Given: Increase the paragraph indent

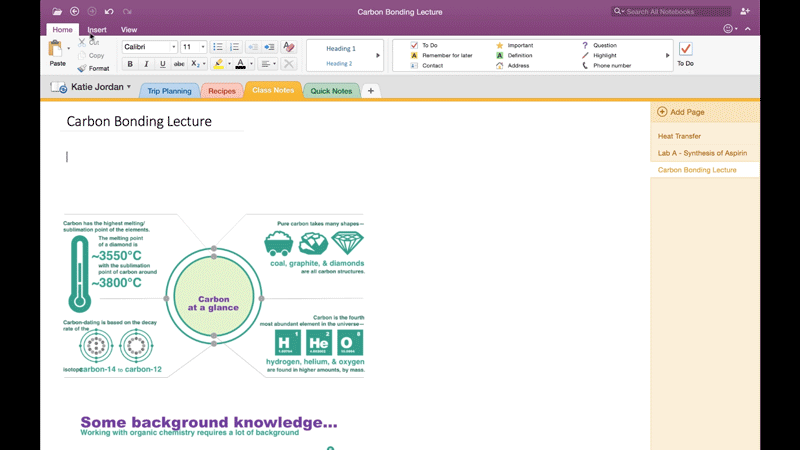Looking at the screenshot, I should coord(269,47).
